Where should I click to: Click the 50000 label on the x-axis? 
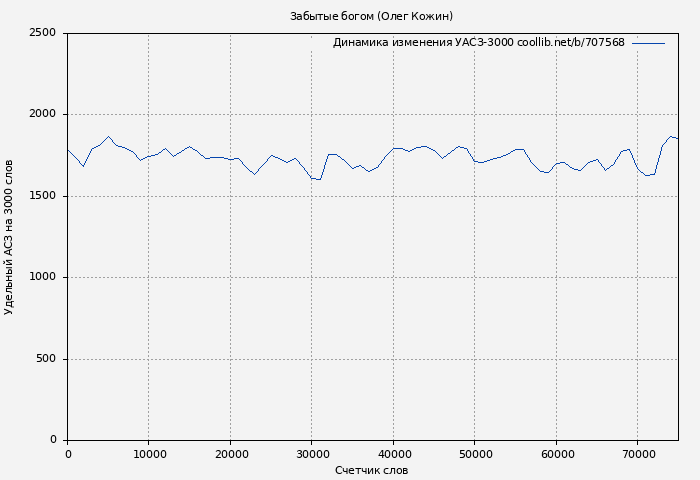[475, 454]
